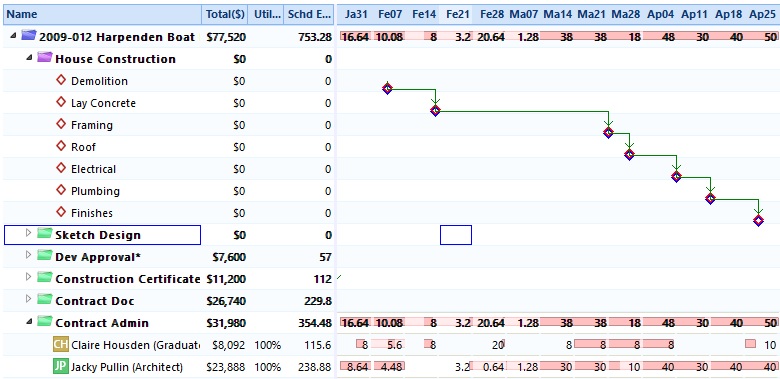Select the Electrical milestone marker on the Gantt
This screenshot has width=780, height=379.
(x=676, y=176)
